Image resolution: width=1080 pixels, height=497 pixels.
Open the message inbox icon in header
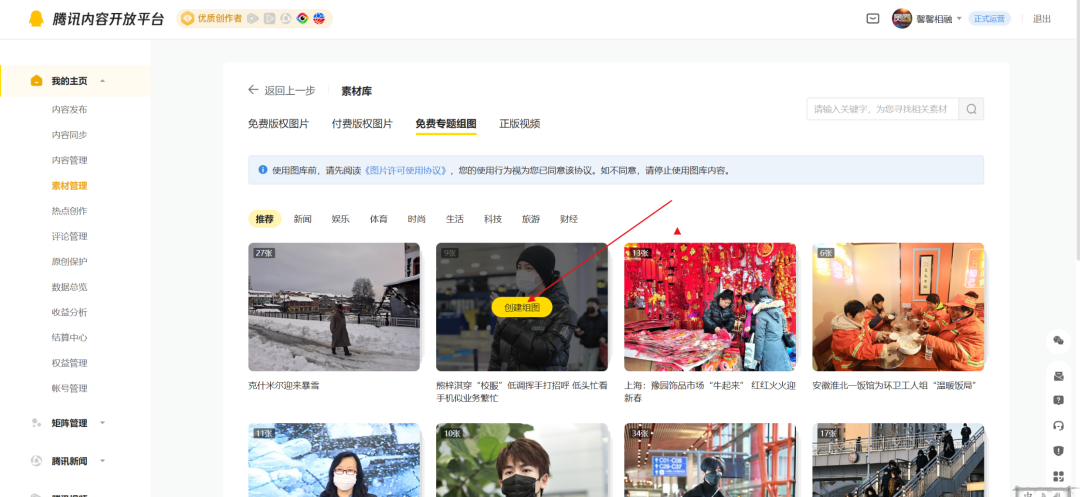point(873,19)
